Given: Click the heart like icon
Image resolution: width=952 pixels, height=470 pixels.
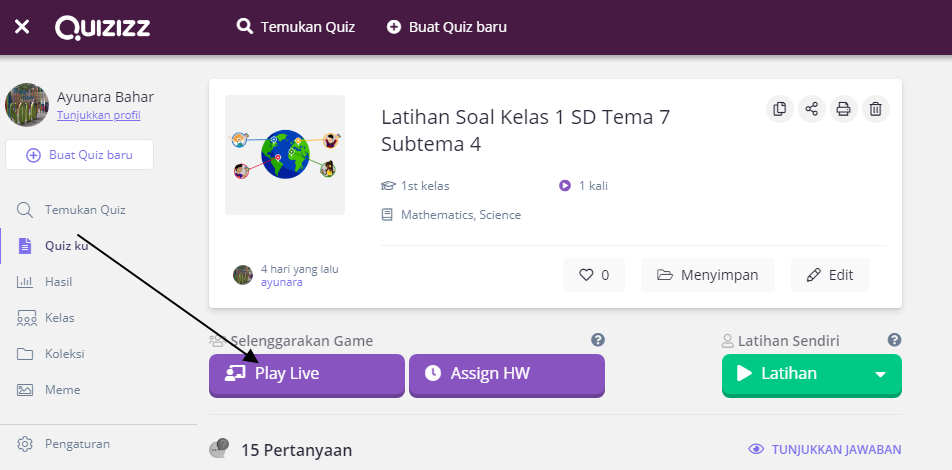Looking at the screenshot, I should tap(586, 275).
